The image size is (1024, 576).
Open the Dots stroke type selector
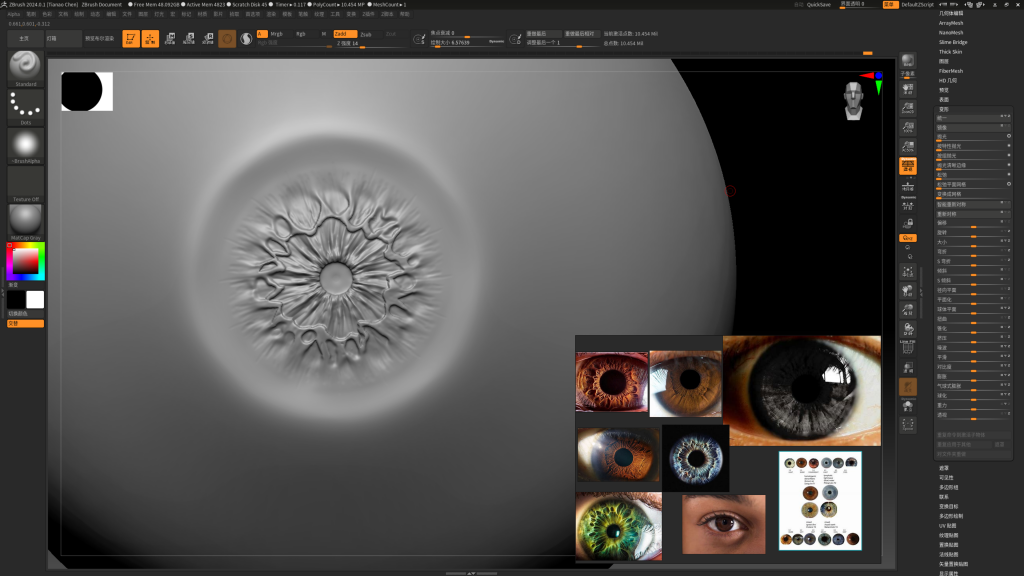click(25, 107)
